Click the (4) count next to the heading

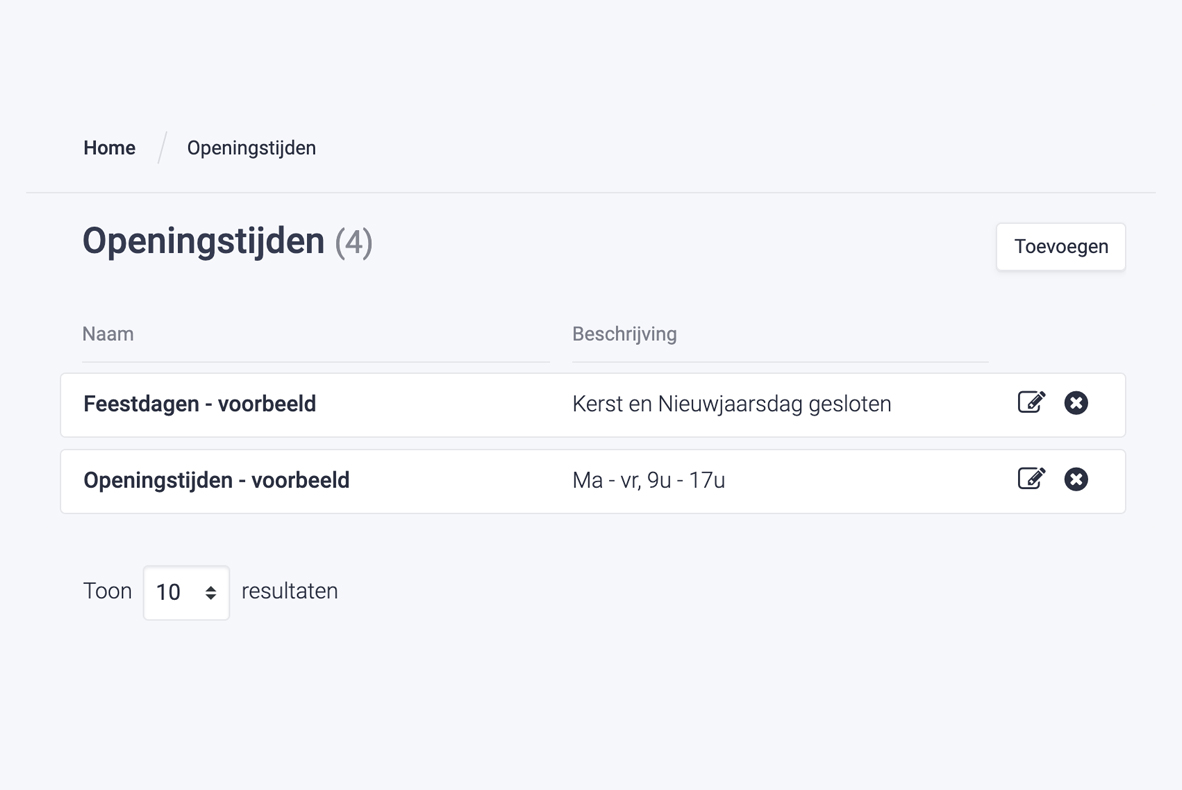pyautogui.click(x=354, y=242)
